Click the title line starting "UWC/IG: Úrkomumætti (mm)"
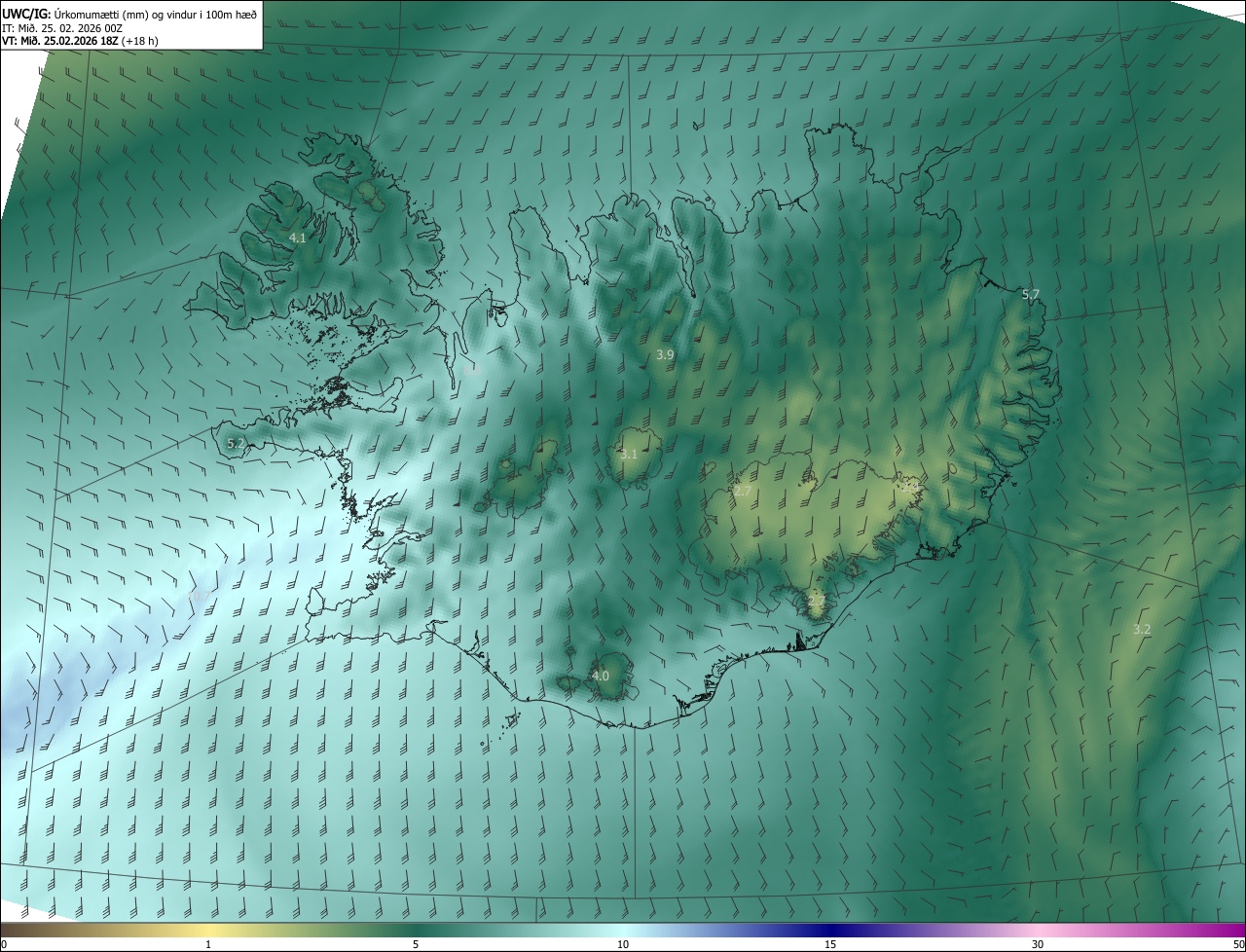 pyautogui.click(x=129, y=14)
